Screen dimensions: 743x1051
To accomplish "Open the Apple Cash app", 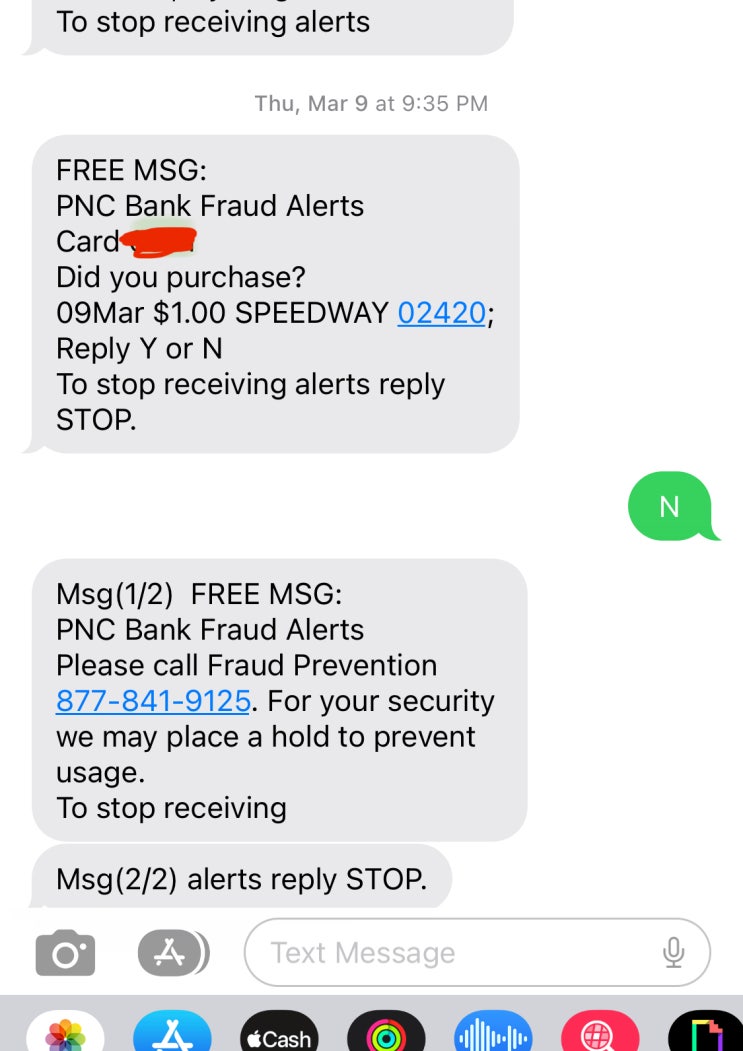I will (x=279, y=1037).
